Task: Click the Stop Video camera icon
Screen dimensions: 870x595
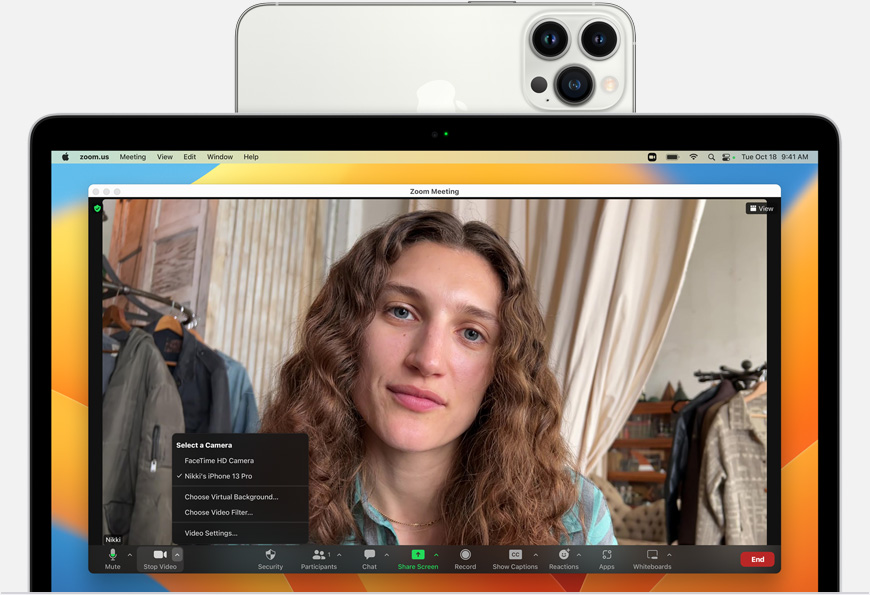Action: [x=159, y=555]
